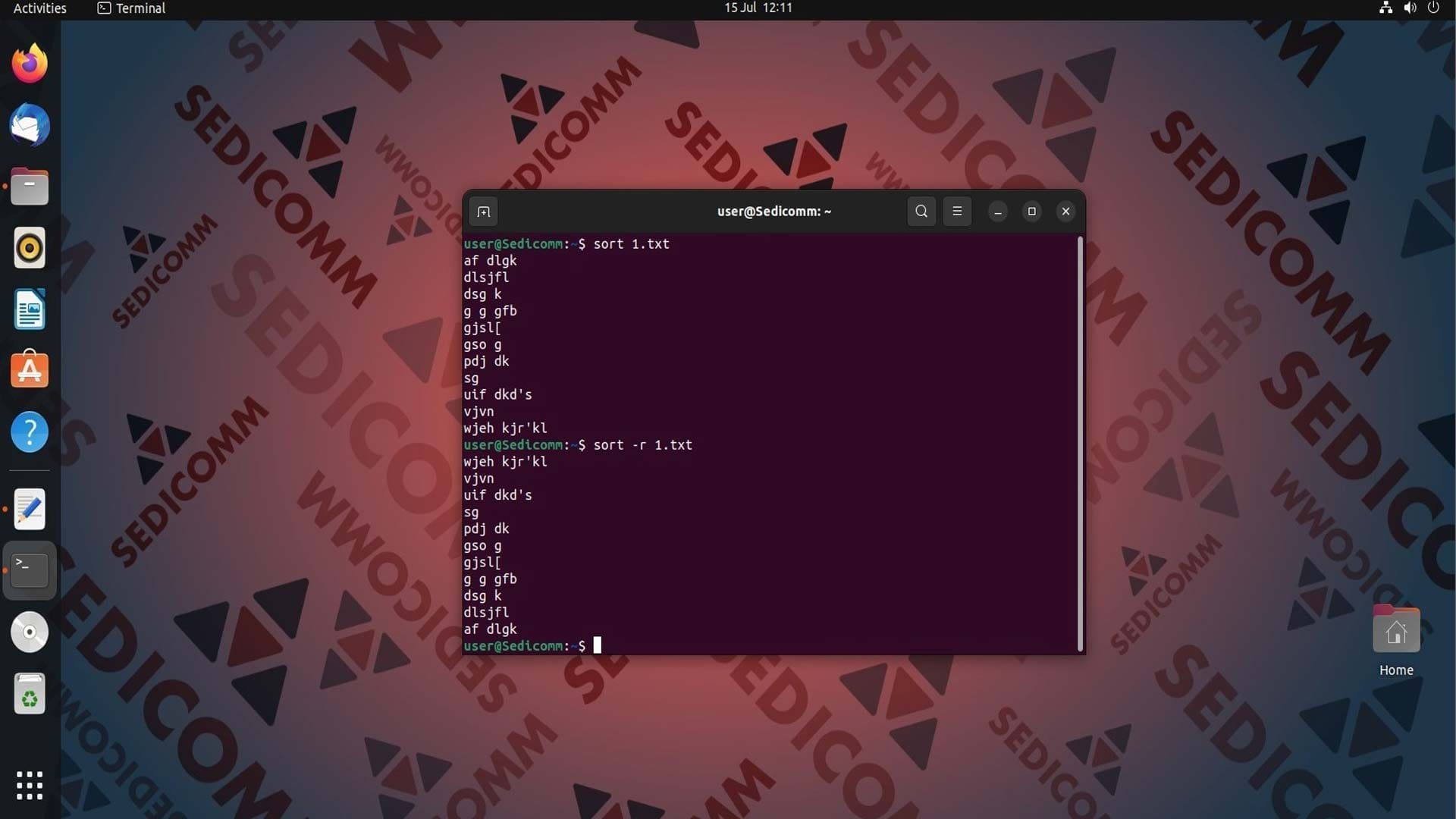Click the network status icon in the top bar
The height and width of the screenshot is (819, 1456).
coord(1385,8)
